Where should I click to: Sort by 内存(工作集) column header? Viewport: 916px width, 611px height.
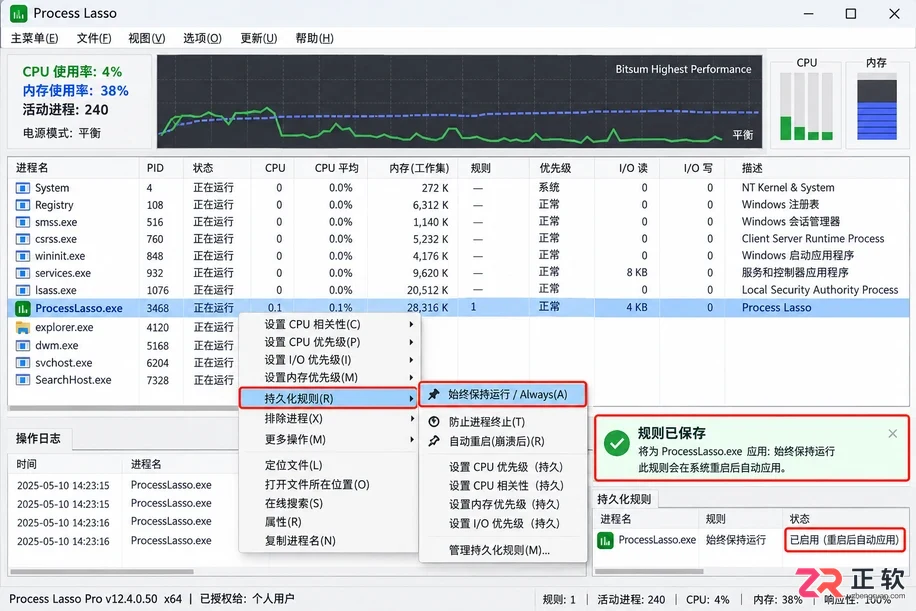click(412, 168)
